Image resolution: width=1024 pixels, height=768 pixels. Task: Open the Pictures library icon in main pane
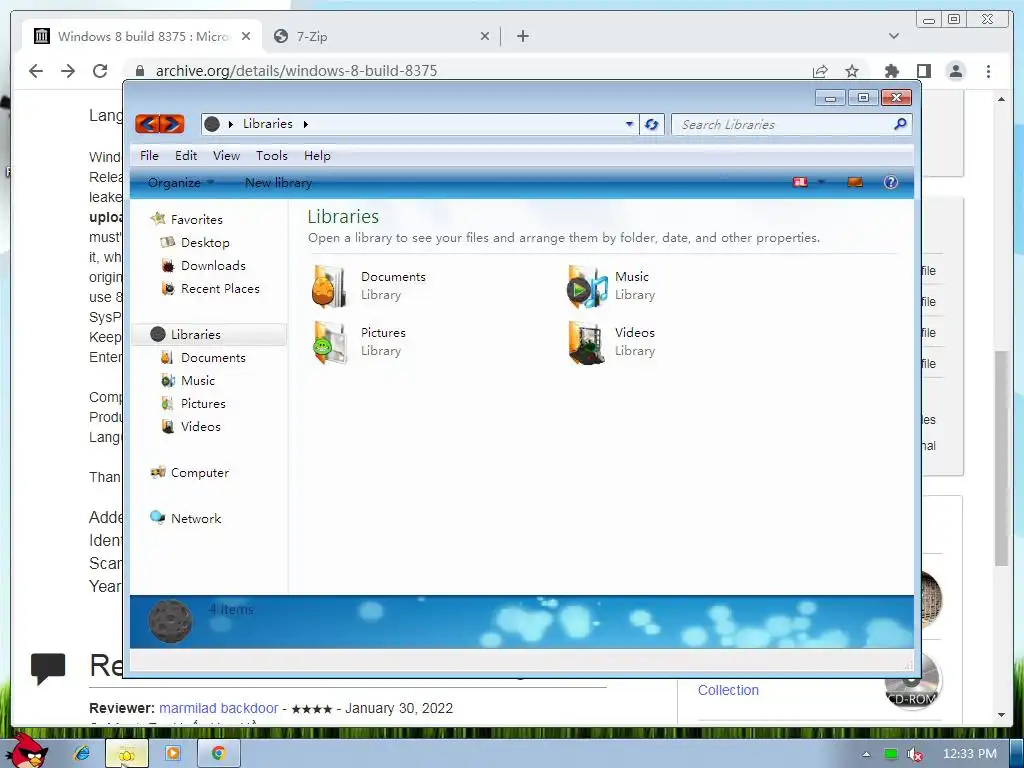pos(329,342)
